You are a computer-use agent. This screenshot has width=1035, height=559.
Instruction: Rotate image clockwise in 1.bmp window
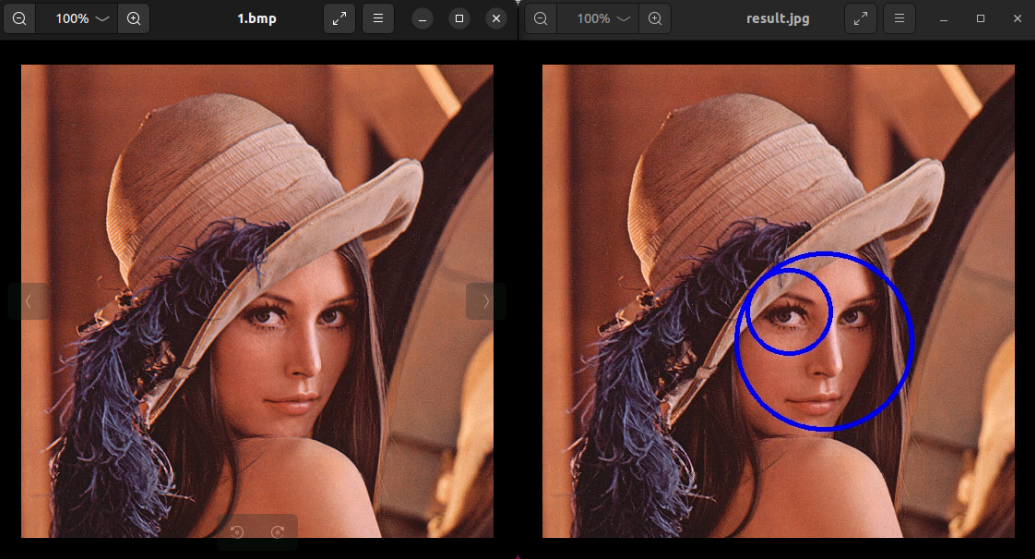point(278,531)
